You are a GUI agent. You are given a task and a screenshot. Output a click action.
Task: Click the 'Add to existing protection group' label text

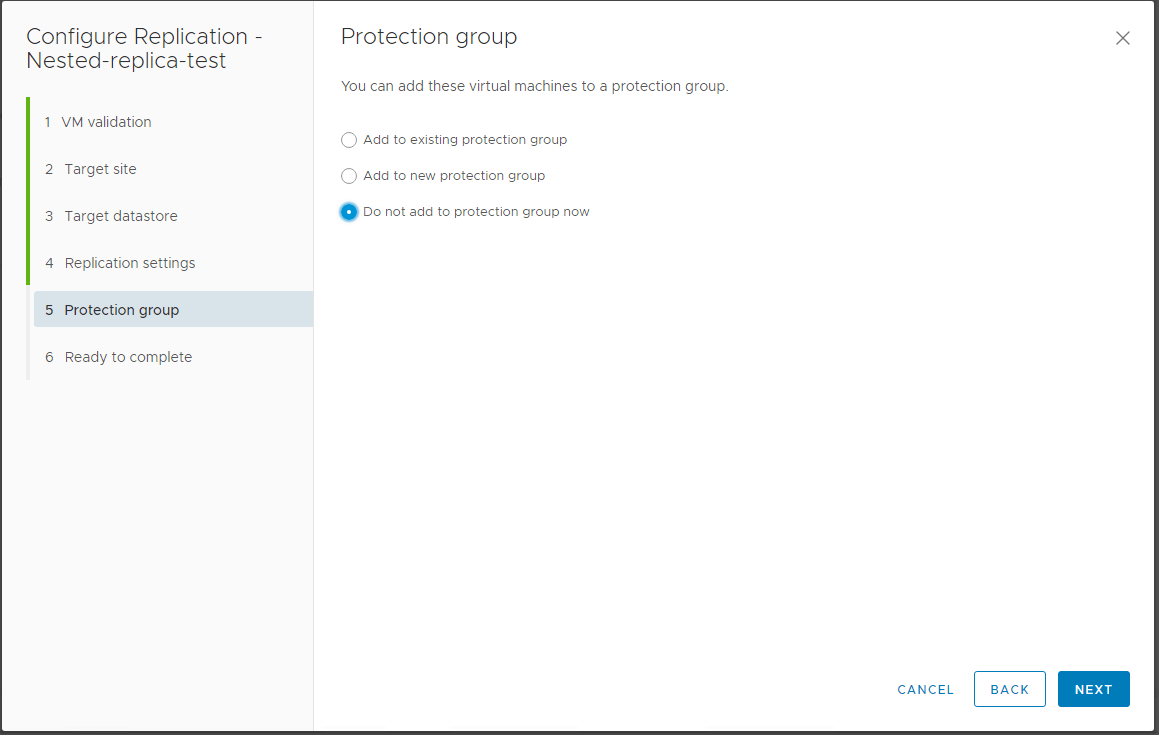pos(465,140)
